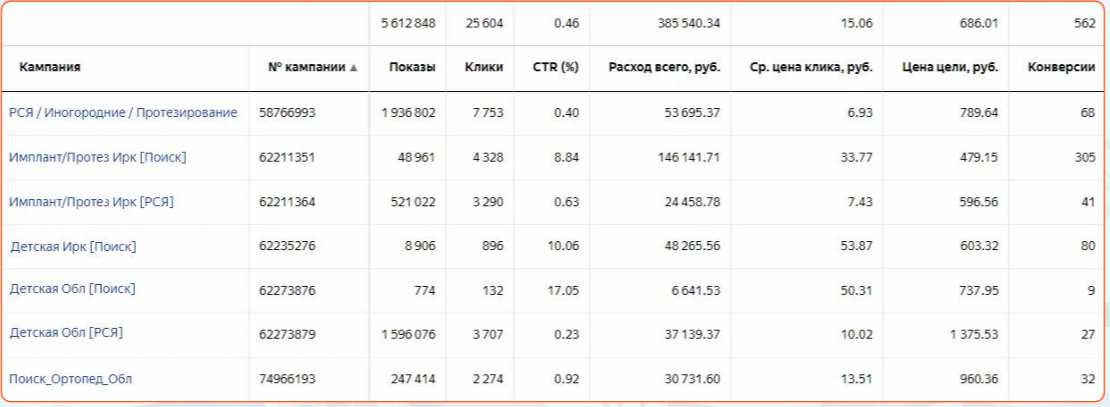The image size is (1110, 407).
Task: Open Детская Обл [Поиск] campaign
Action: point(72,289)
